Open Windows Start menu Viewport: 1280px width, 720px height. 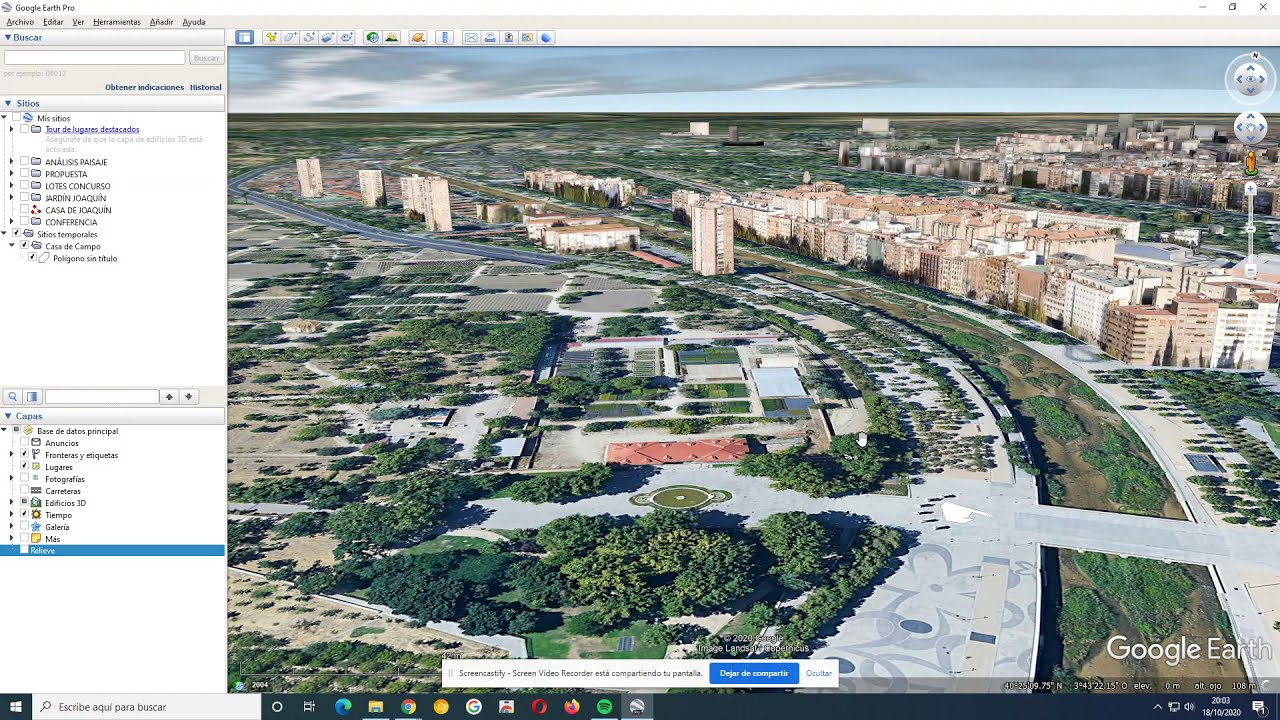point(16,707)
